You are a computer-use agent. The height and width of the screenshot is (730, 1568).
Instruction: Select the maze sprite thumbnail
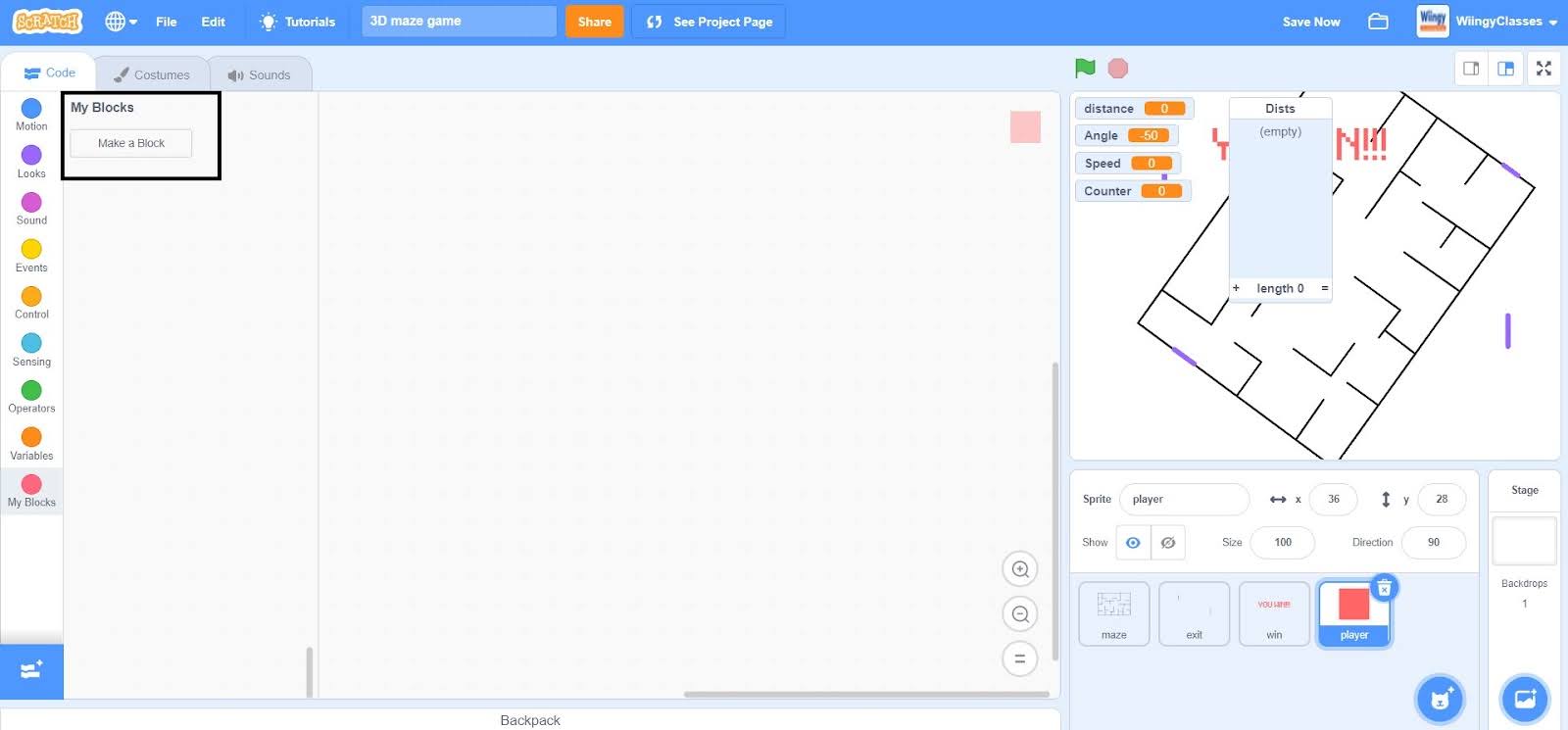point(1114,614)
